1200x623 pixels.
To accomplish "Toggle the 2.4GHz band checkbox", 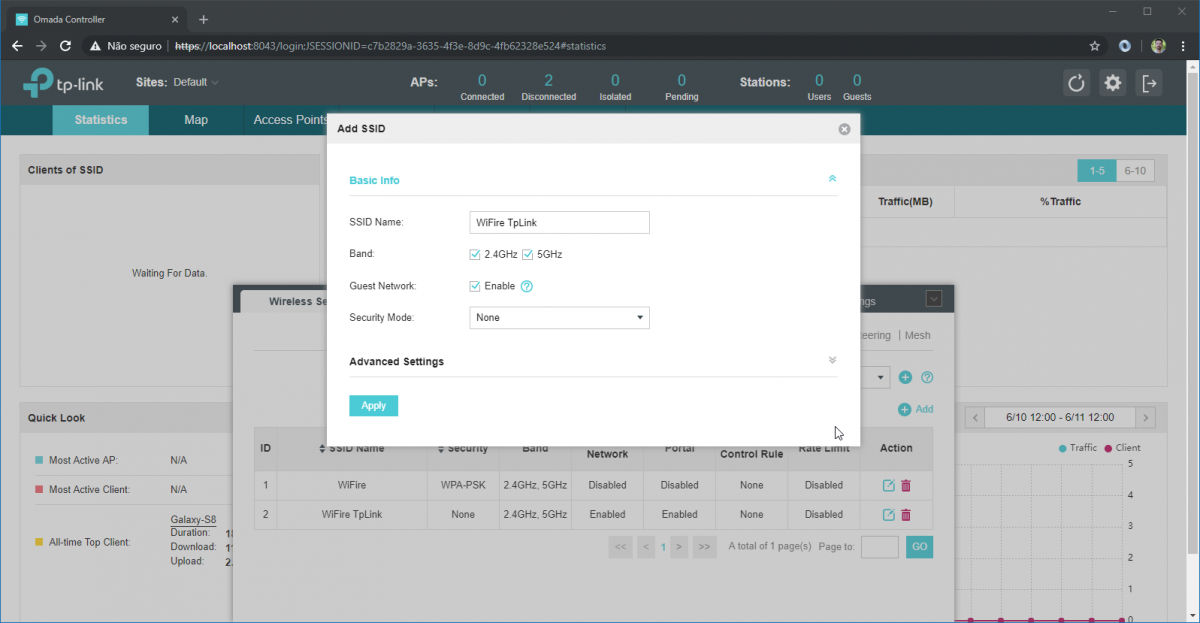I will pyautogui.click(x=474, y=254).
